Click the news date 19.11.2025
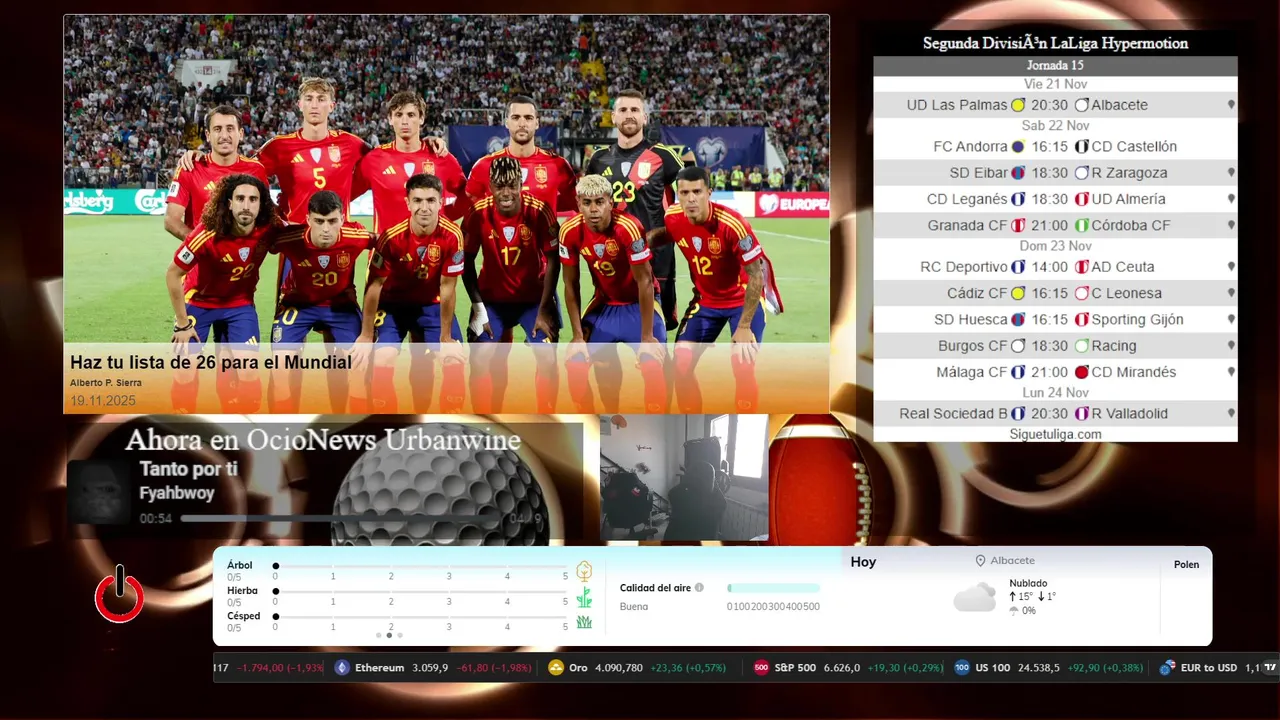 (103, 401)
